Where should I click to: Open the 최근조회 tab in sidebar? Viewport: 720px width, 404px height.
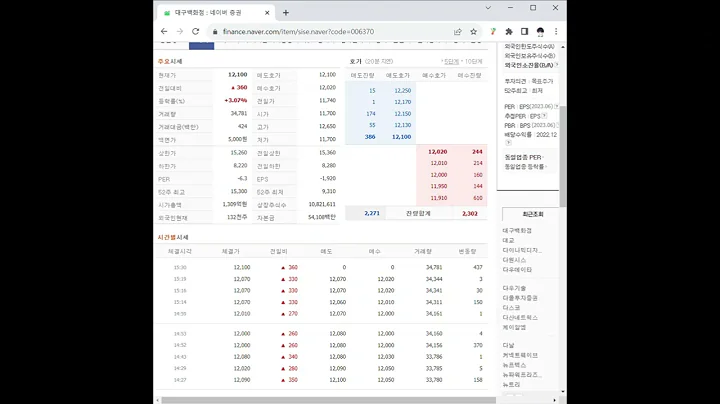coord(532,214)
